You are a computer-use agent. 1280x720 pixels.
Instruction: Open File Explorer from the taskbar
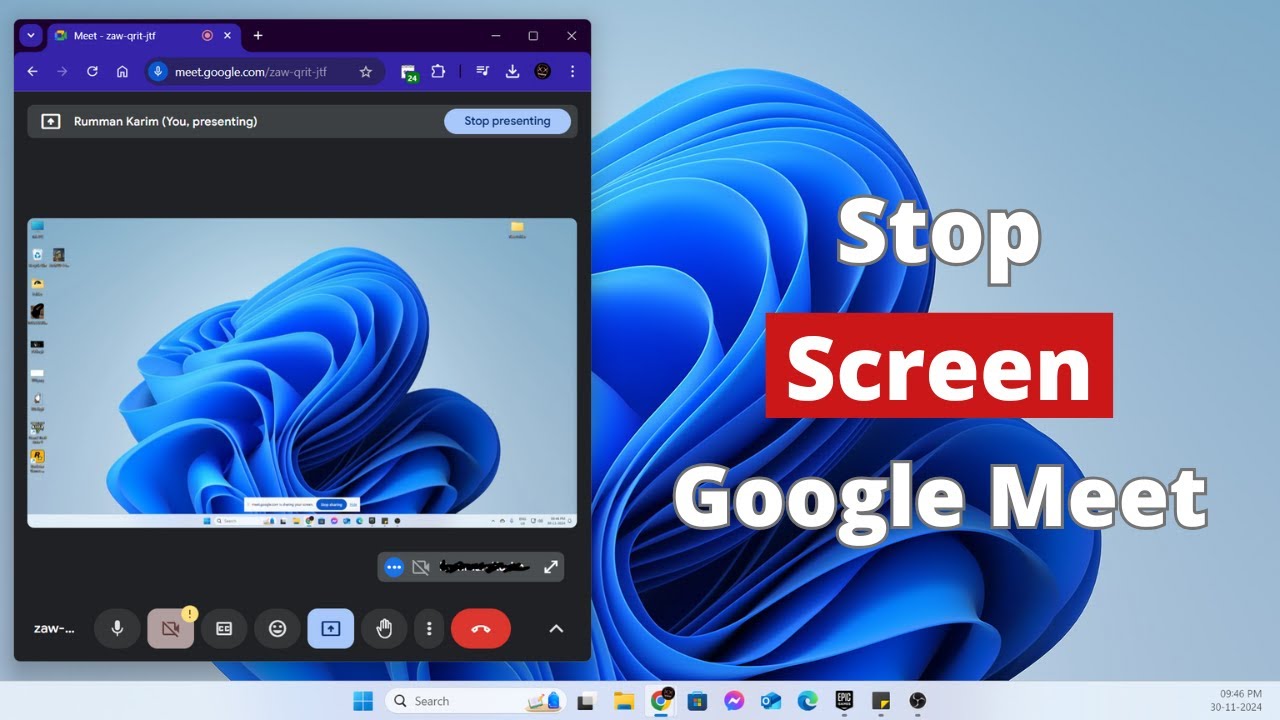click(624, 701)
